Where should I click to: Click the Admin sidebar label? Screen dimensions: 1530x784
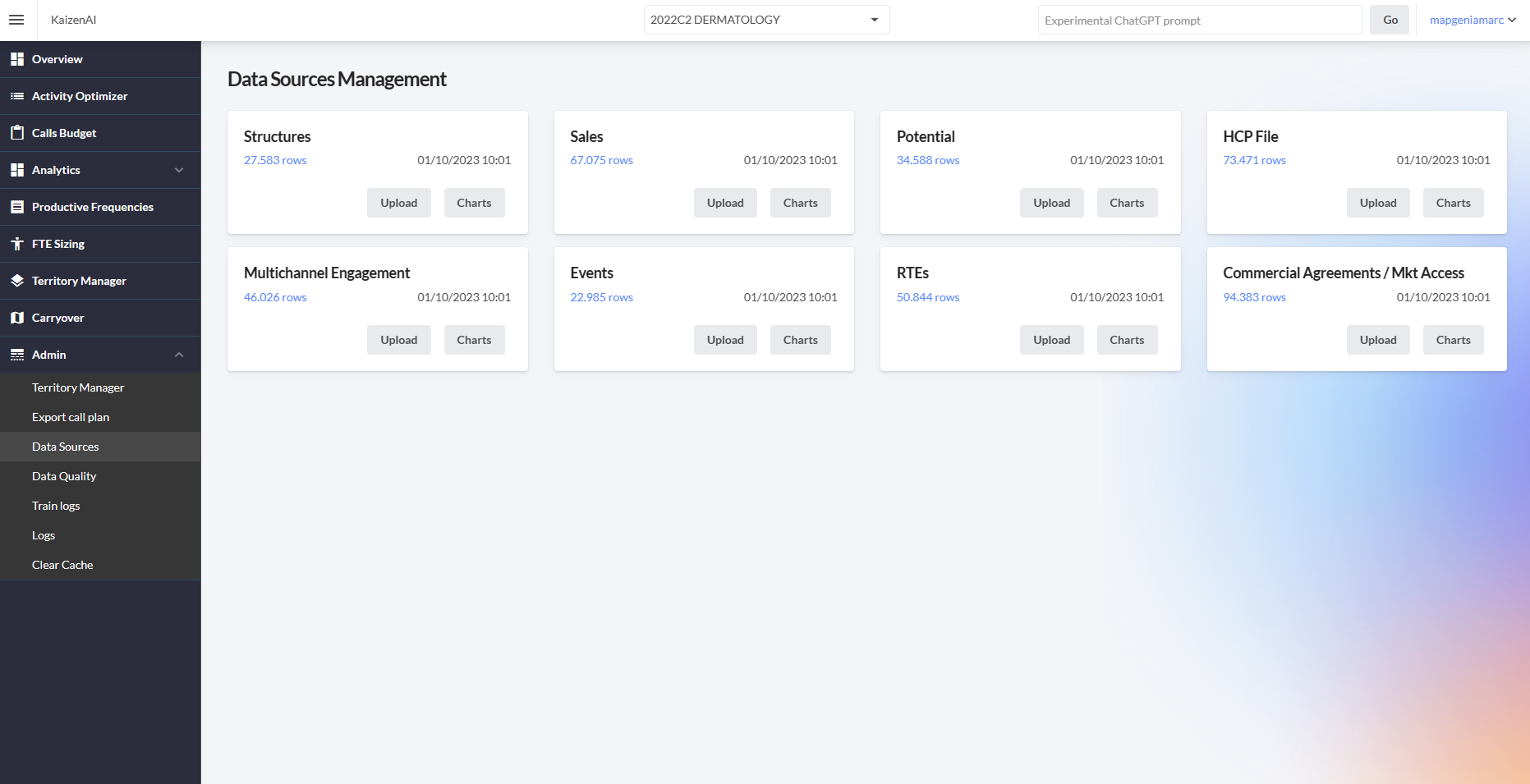click(x=48, y=355)
